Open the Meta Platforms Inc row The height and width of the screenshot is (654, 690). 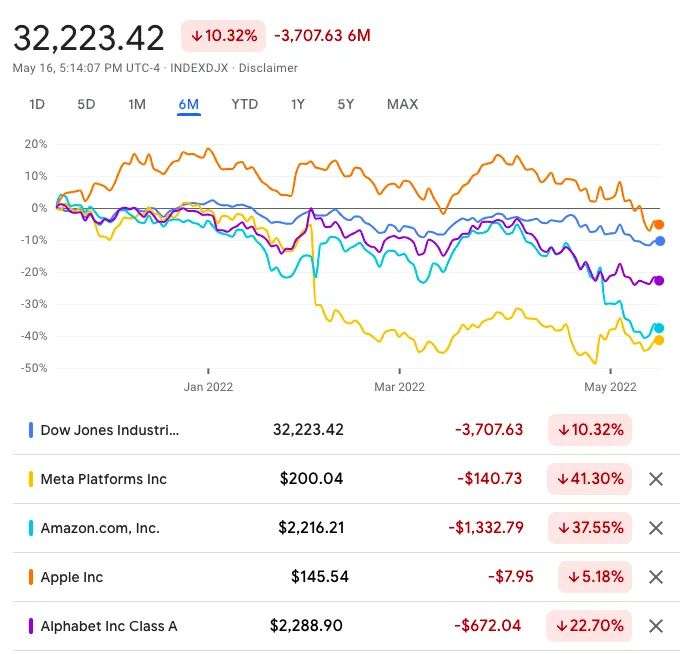point(104,479)
